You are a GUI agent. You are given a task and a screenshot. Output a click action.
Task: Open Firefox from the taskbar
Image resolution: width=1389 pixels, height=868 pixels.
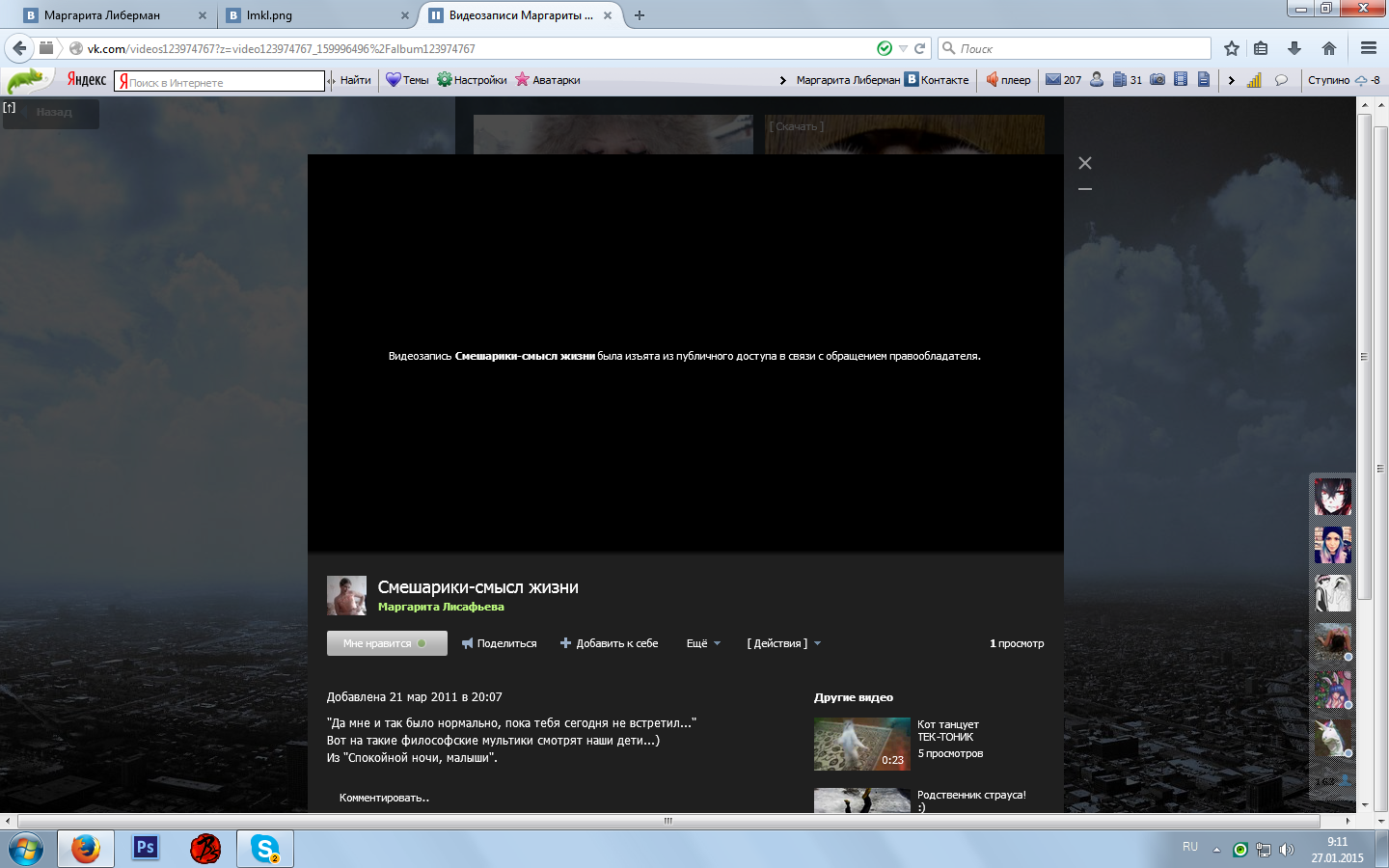[x=86, y=849]
